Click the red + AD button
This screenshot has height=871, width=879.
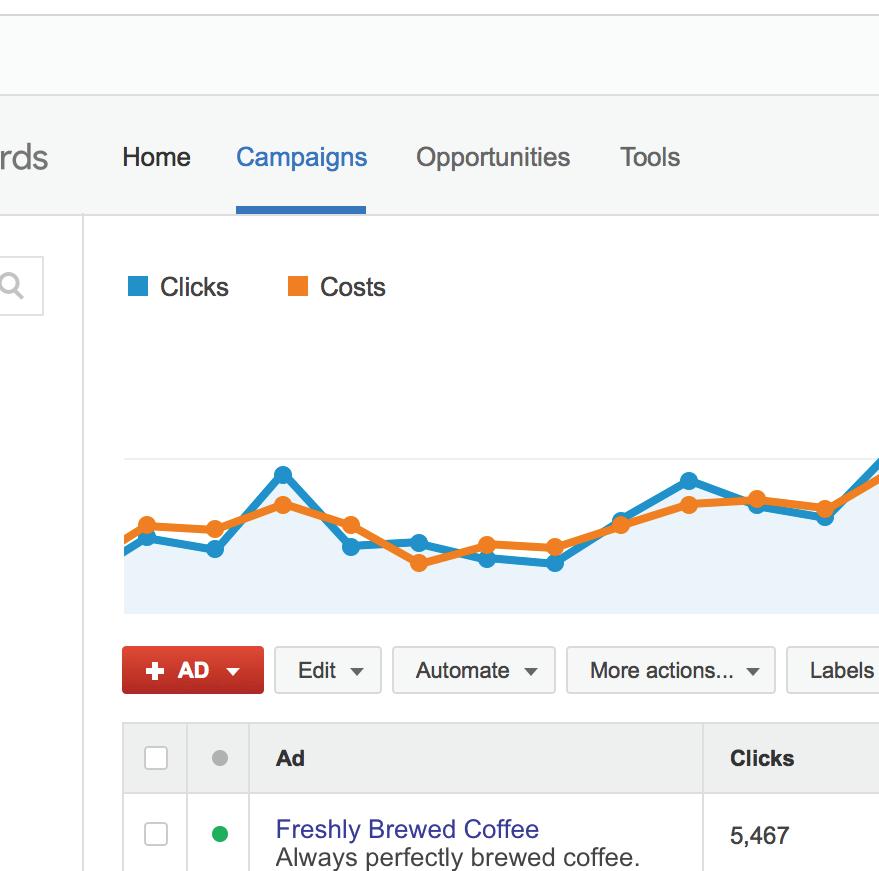click(x=193, y=670)
